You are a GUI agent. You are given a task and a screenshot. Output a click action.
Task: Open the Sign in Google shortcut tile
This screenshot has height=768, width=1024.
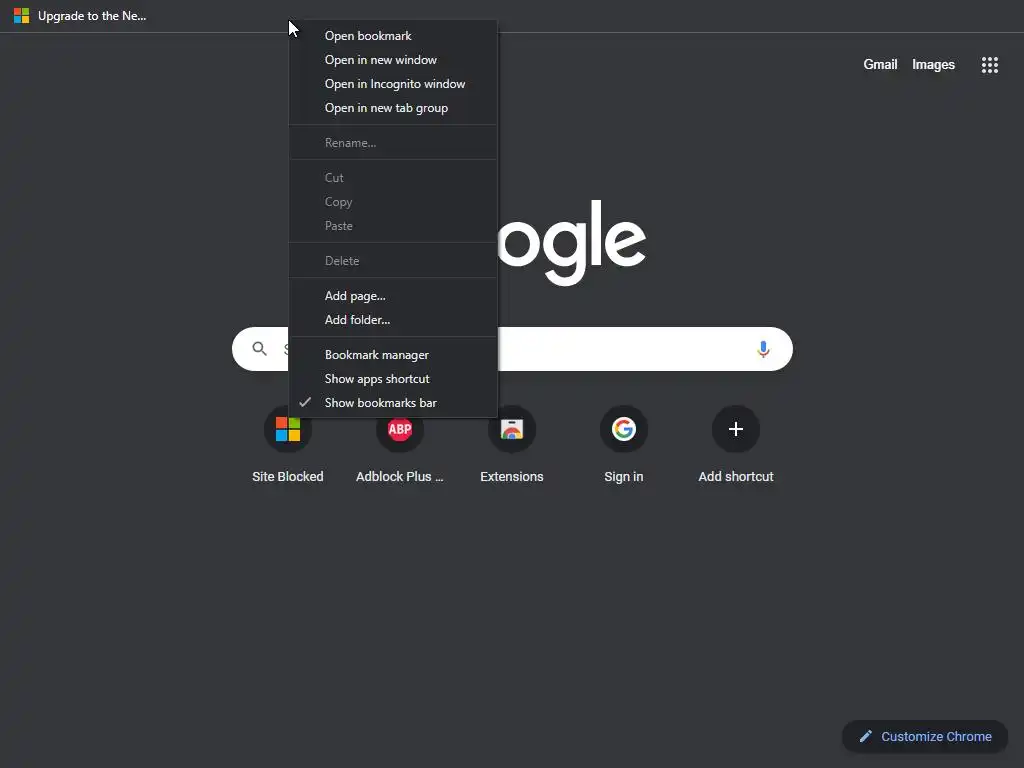click(624, 430)
